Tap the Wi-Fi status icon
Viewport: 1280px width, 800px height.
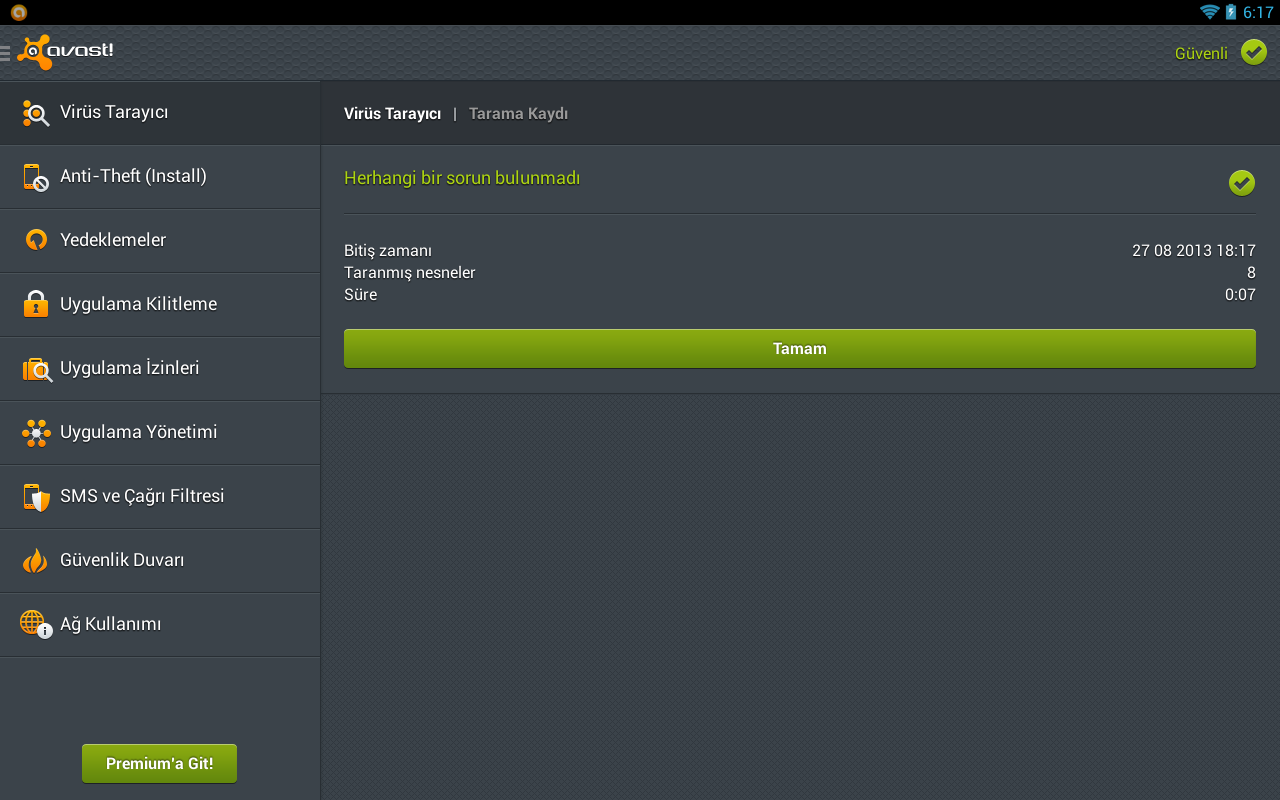pos(1210,12)
